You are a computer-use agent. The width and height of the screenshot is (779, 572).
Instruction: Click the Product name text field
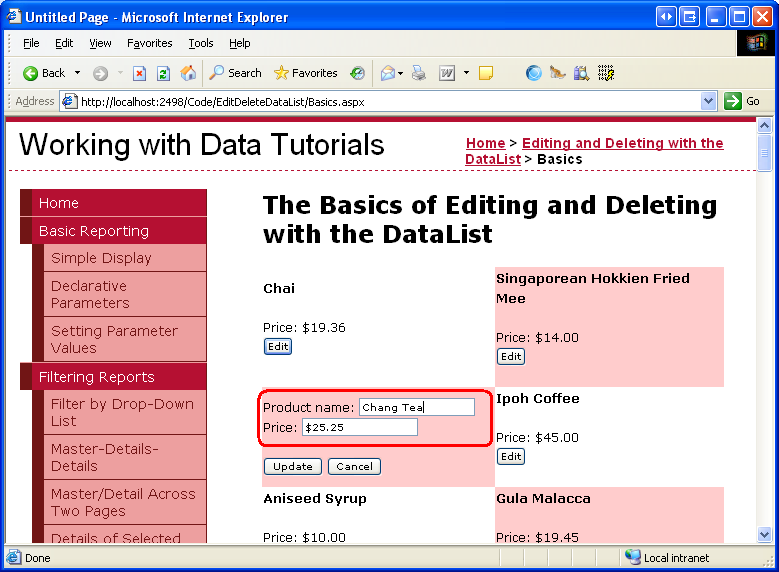coord(416,407)
